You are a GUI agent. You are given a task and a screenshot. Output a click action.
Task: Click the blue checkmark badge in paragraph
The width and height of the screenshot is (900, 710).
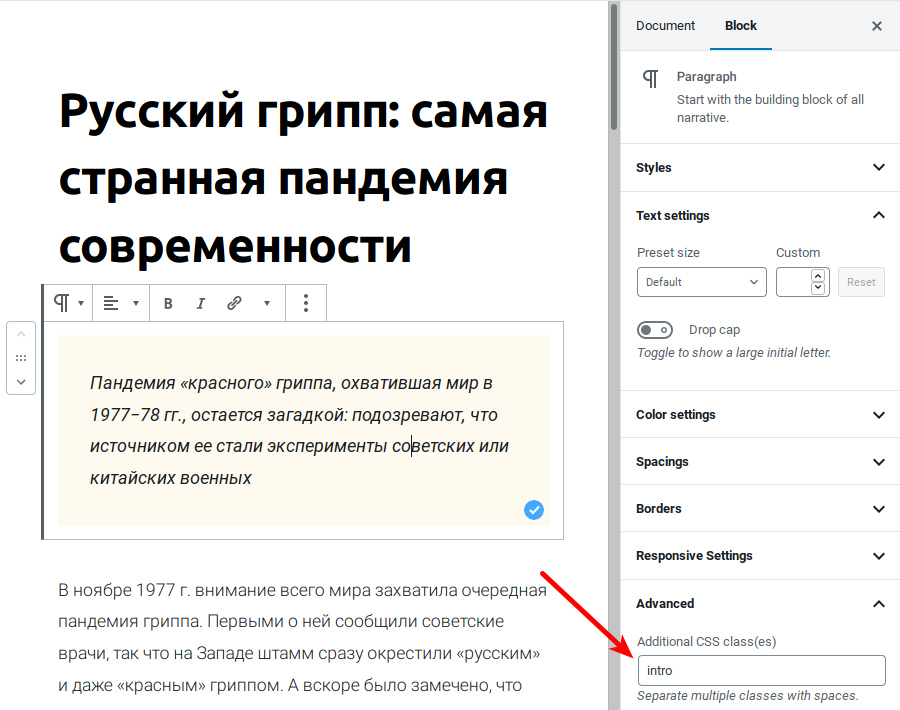(x=534, y=510)
